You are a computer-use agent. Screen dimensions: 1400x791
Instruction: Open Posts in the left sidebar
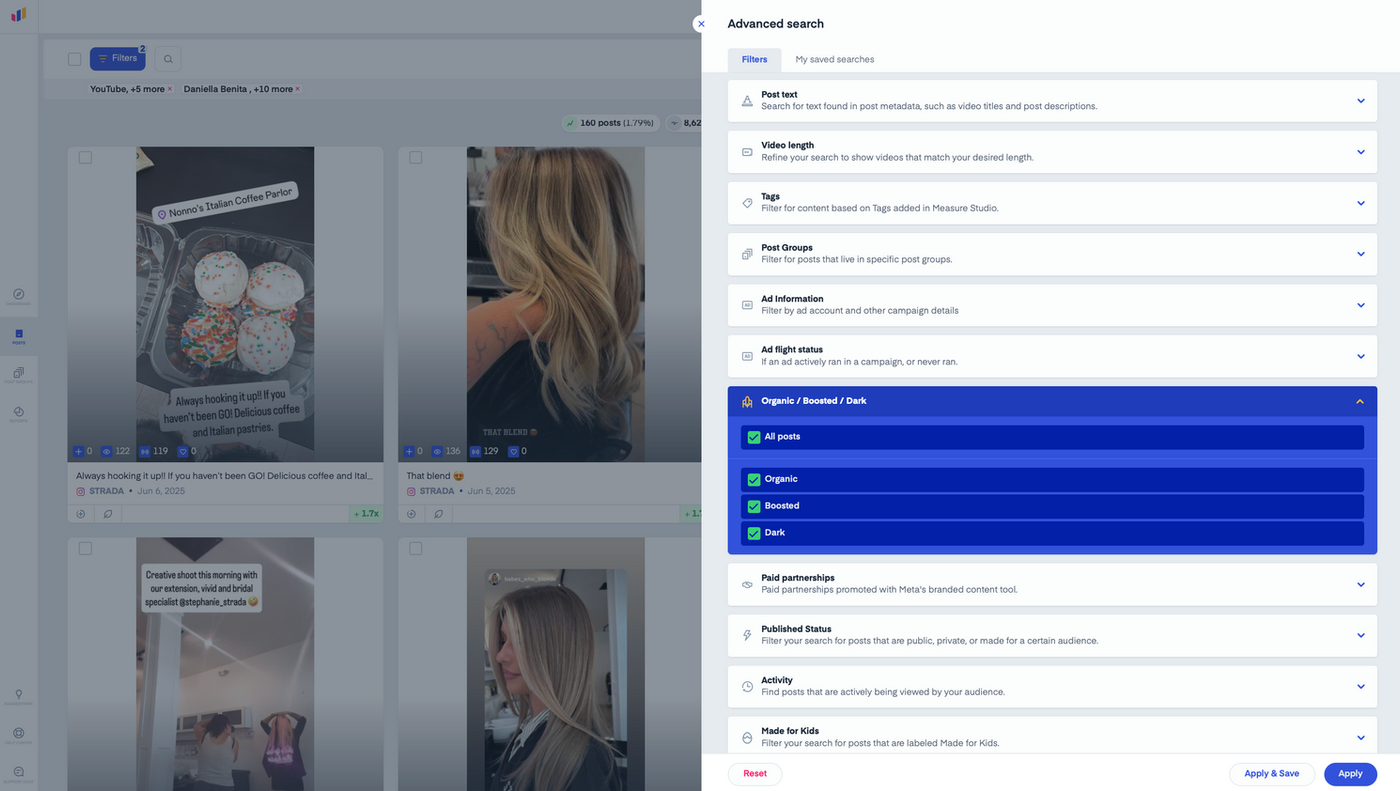click(x=19, y=336)
